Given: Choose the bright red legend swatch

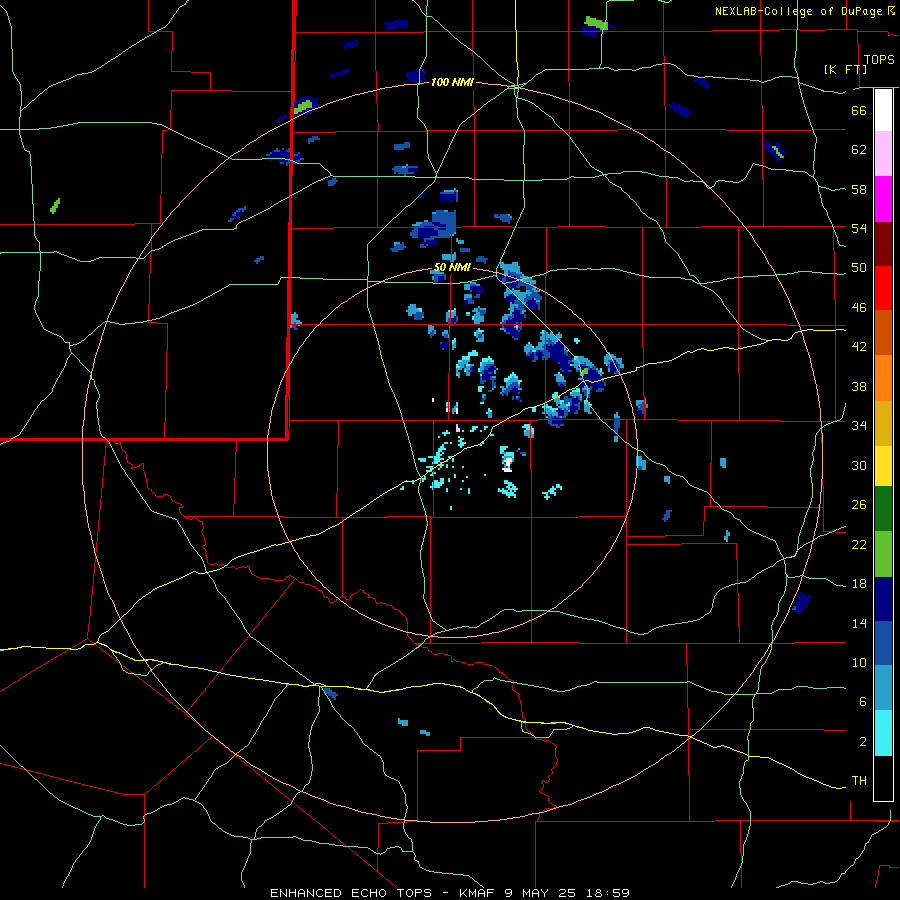Looking at the screenshot, I should pyautogui.click(x=883, y=288).
